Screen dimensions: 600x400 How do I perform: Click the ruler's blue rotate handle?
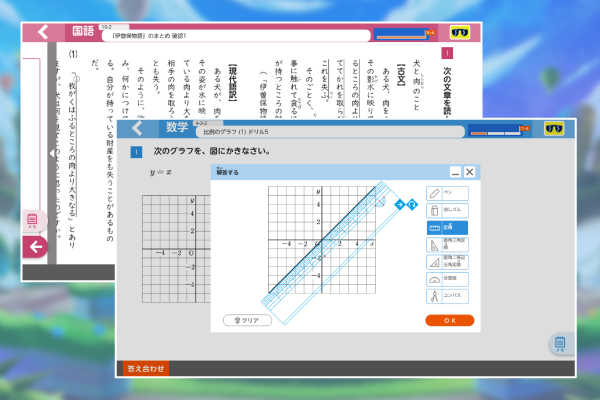click(x=412, y=205)
